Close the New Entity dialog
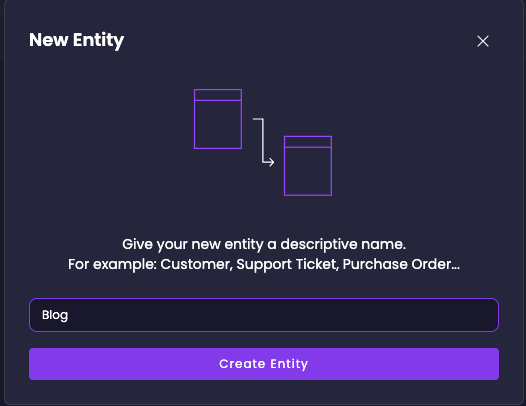Screen dimensions: 526x406 pos(483,41)
